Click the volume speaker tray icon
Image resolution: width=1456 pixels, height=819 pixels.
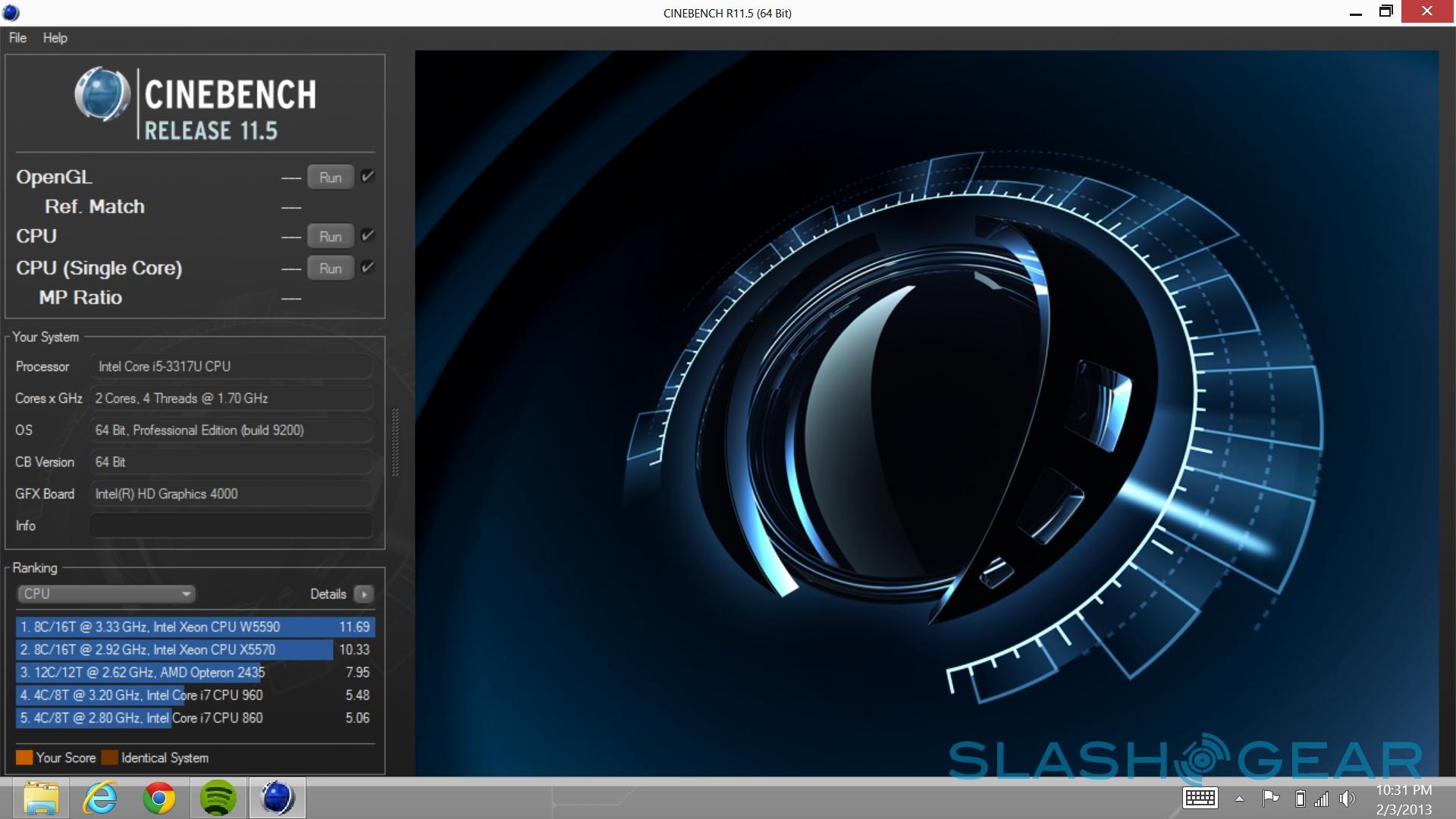[1347, 799]
